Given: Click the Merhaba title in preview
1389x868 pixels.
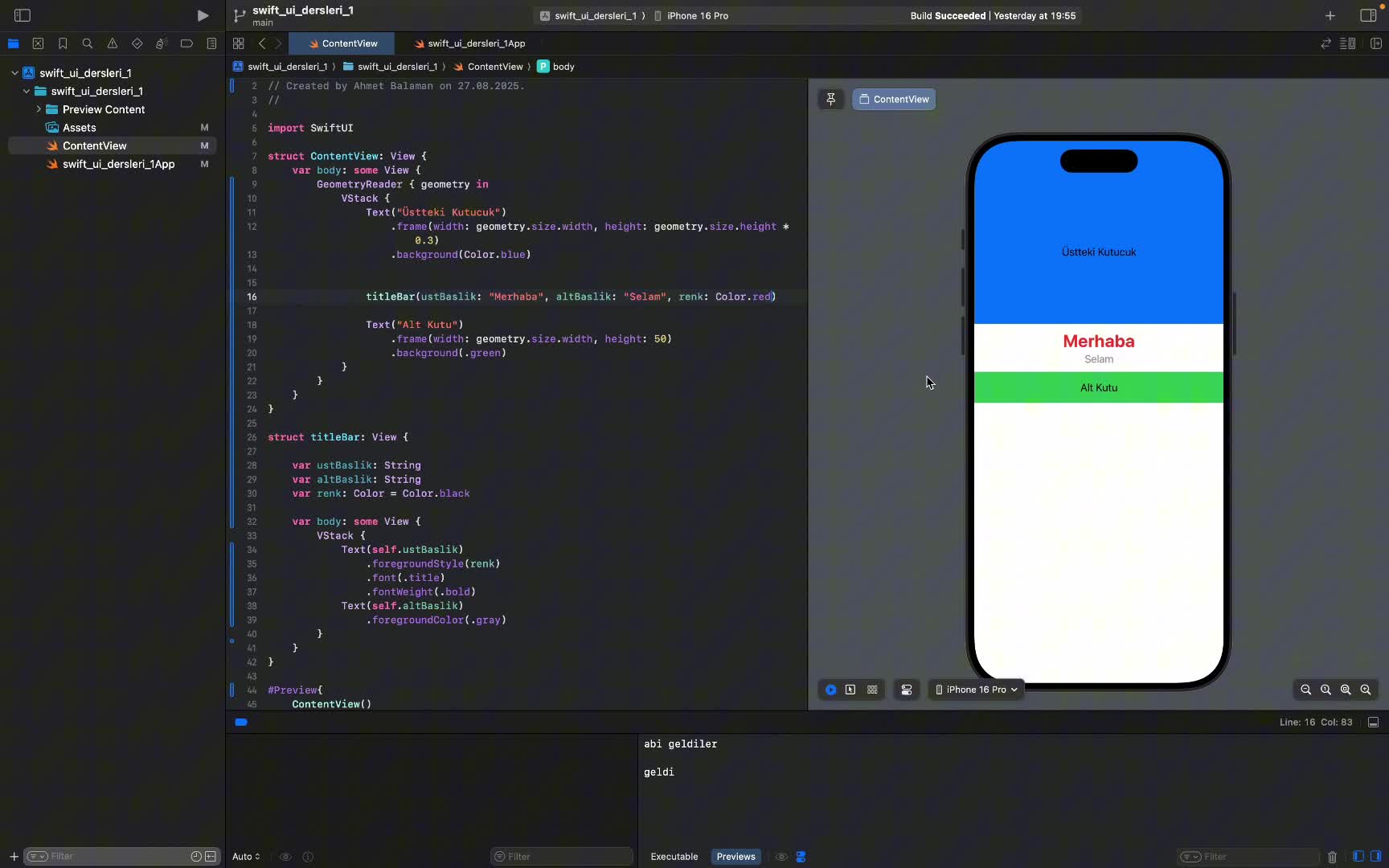Looking at the screenshot, I should [1099, 342].
